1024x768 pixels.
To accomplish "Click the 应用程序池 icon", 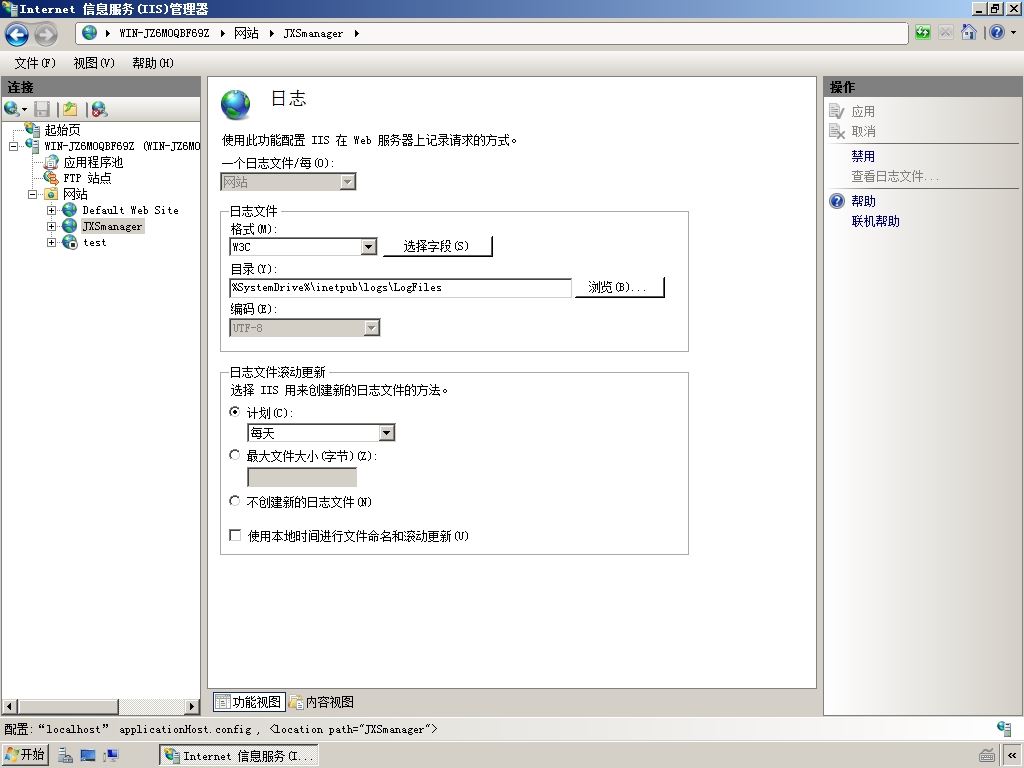I will (51, 162).
